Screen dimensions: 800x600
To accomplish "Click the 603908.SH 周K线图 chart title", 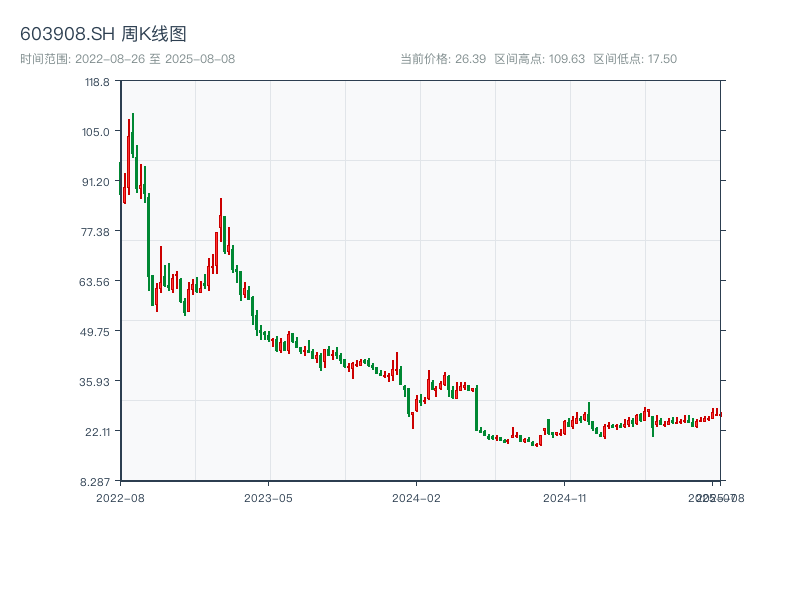I will (103, 34).
